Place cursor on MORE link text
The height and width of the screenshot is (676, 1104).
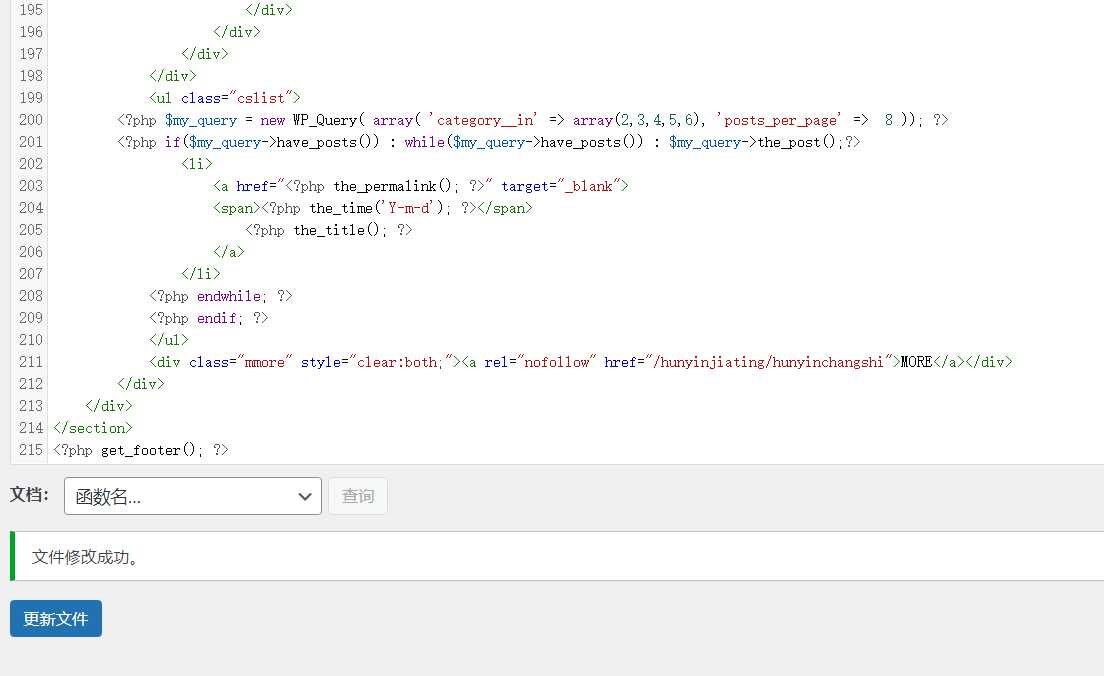916,362
